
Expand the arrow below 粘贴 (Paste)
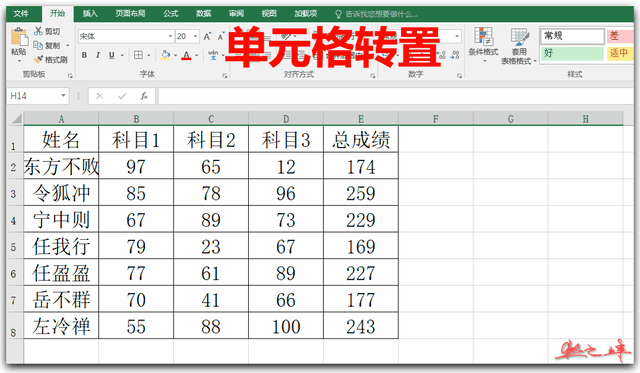click(x=19, y=61)
